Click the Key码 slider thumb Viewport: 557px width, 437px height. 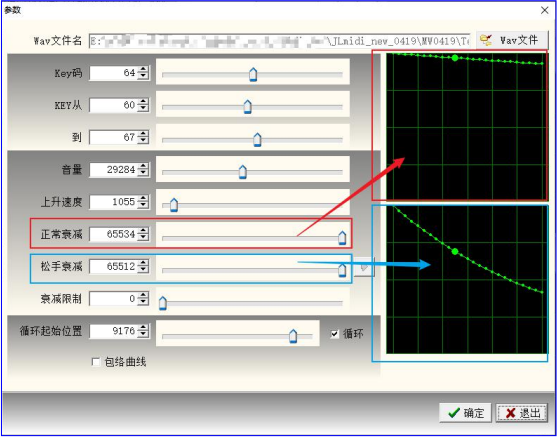pos(253,75)
